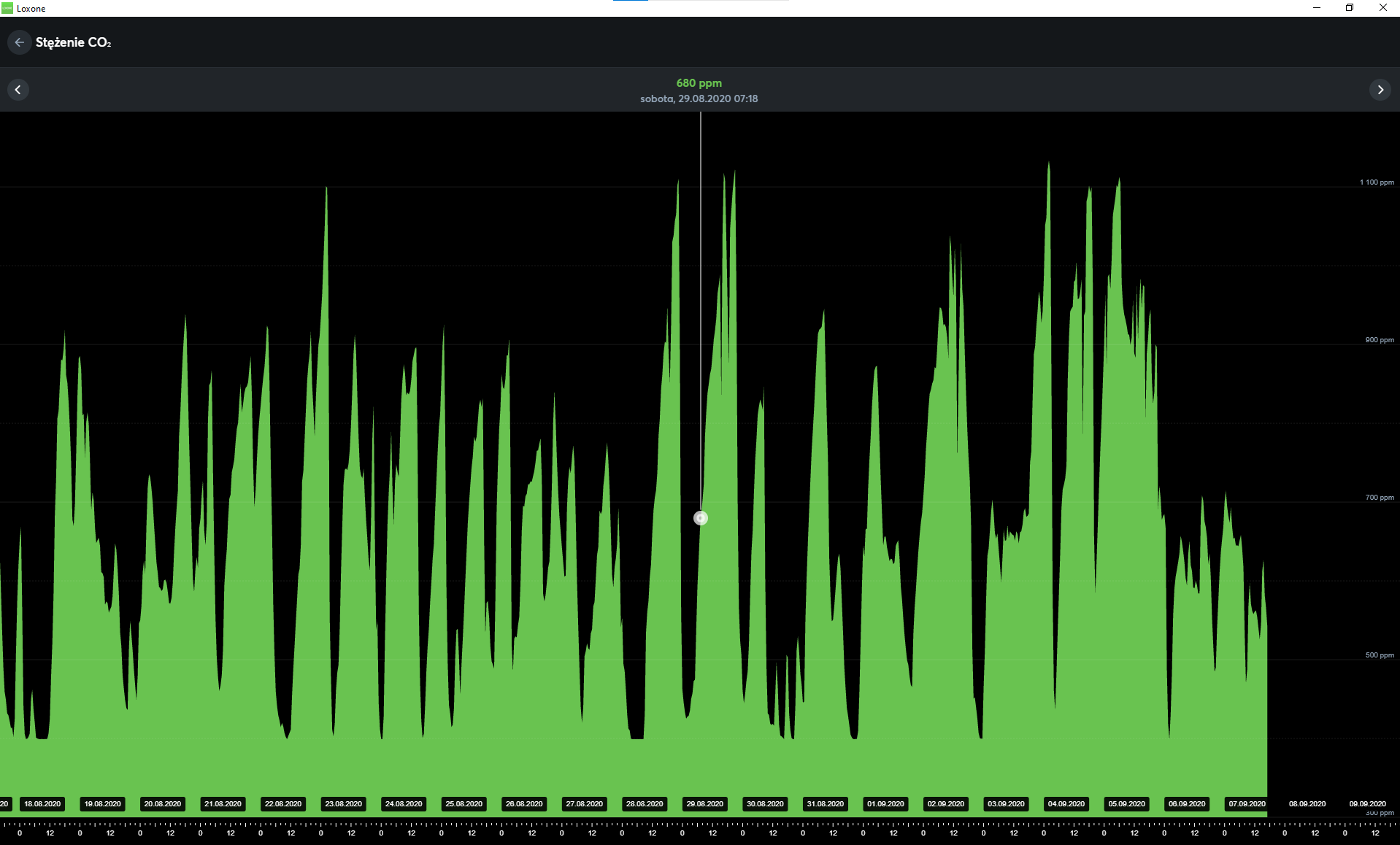This screenshot has width=1400, height=845.
Task: Select the 24.08.2020 date label
Action: [x=404, y=804]
